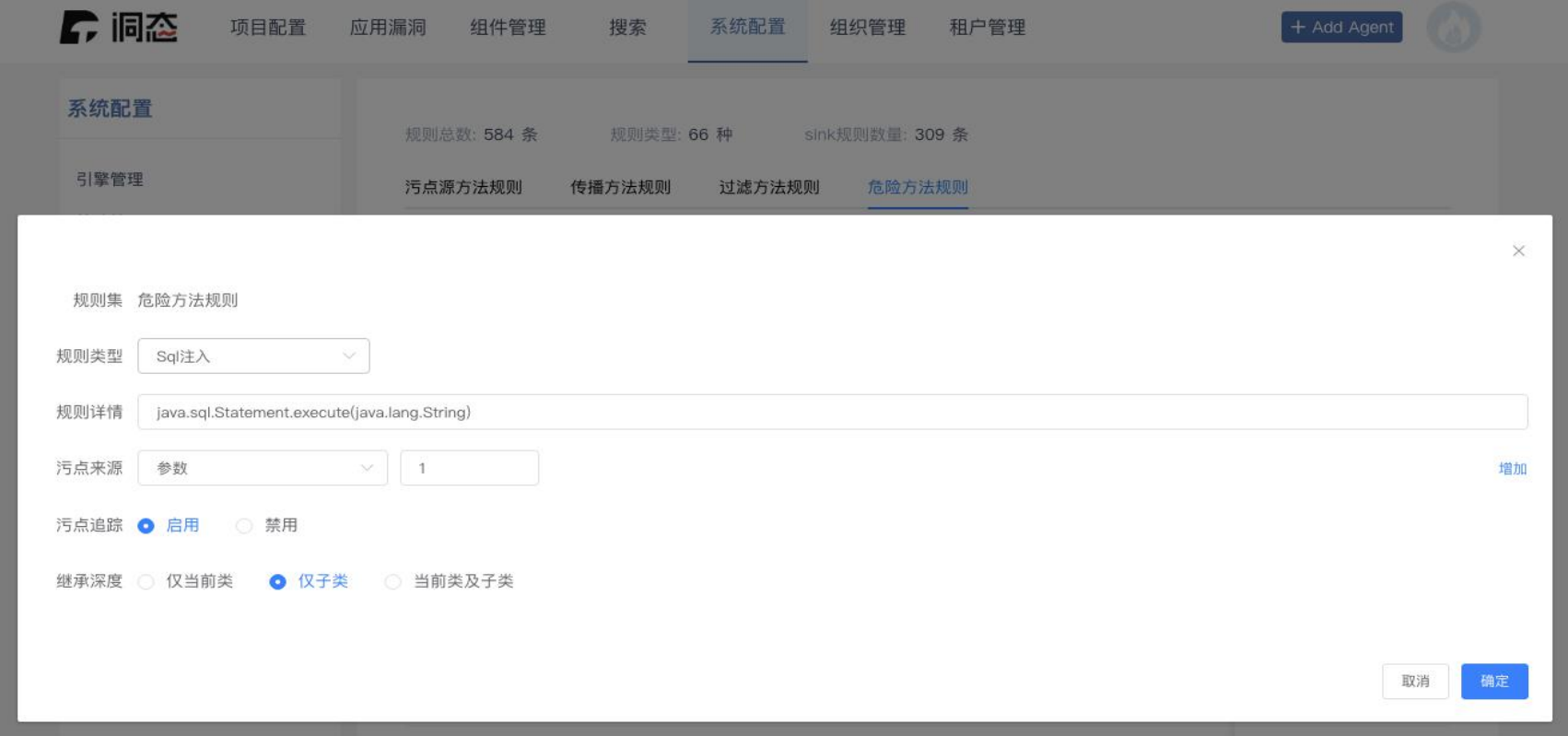This screenshot has width=1568, height=736.
Task: Open the 项目配置 menu
Action: (x=268, y=28)
